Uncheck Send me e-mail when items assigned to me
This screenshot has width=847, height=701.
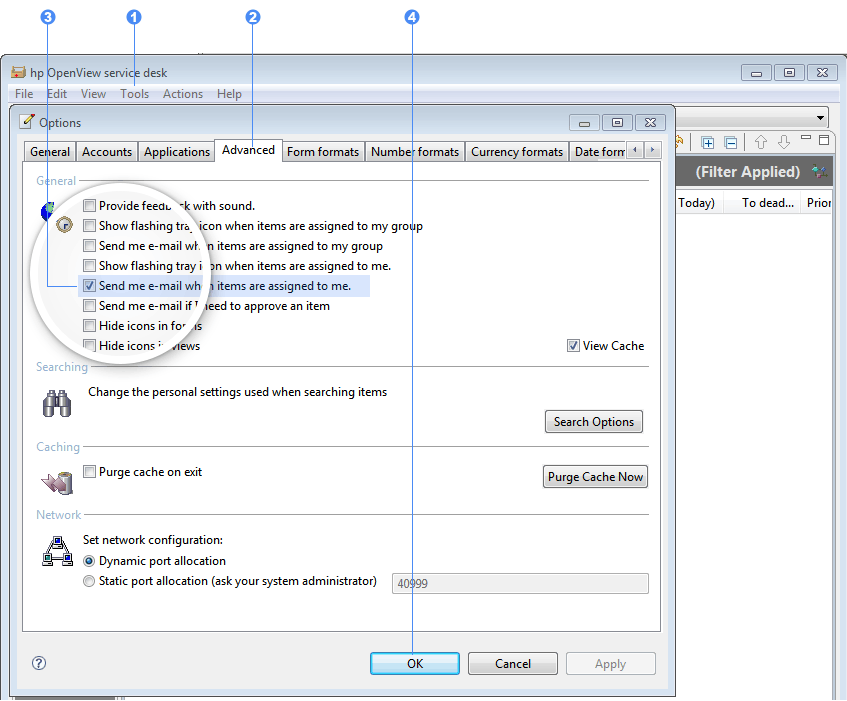coord(90,286)
